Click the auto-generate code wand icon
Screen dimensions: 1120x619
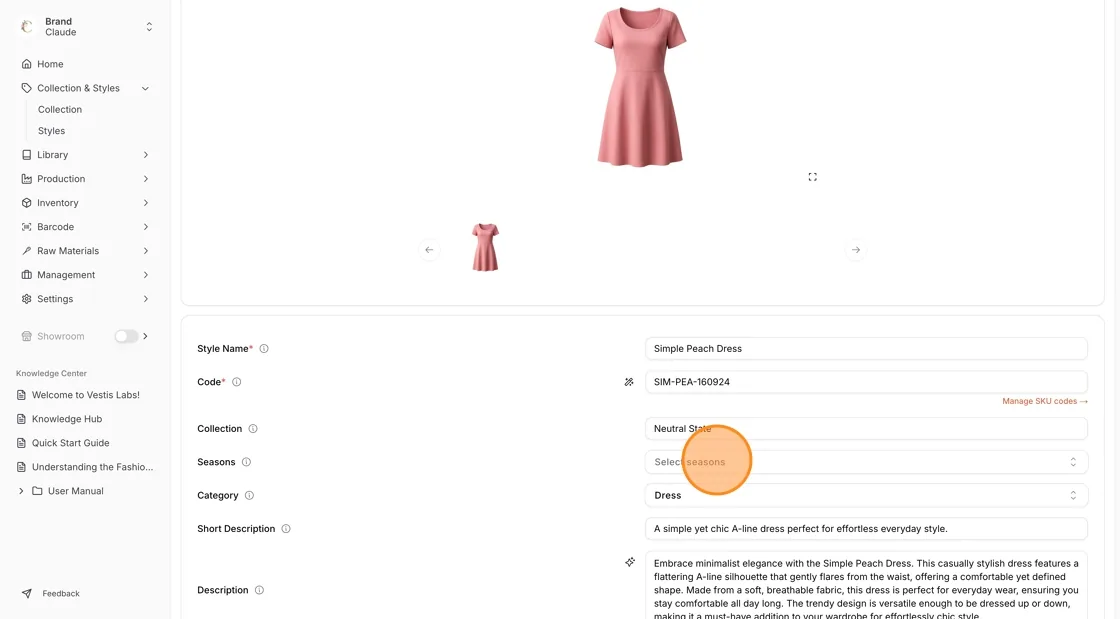pyautogui.click(x=629, y=382)
